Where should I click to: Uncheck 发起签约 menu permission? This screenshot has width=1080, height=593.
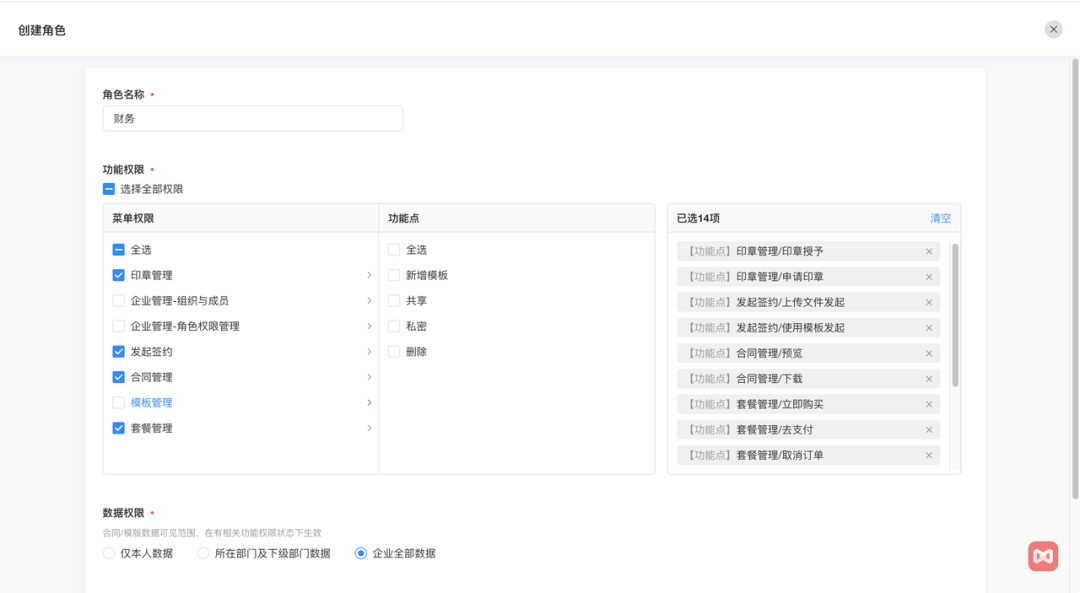pos(118,351)
